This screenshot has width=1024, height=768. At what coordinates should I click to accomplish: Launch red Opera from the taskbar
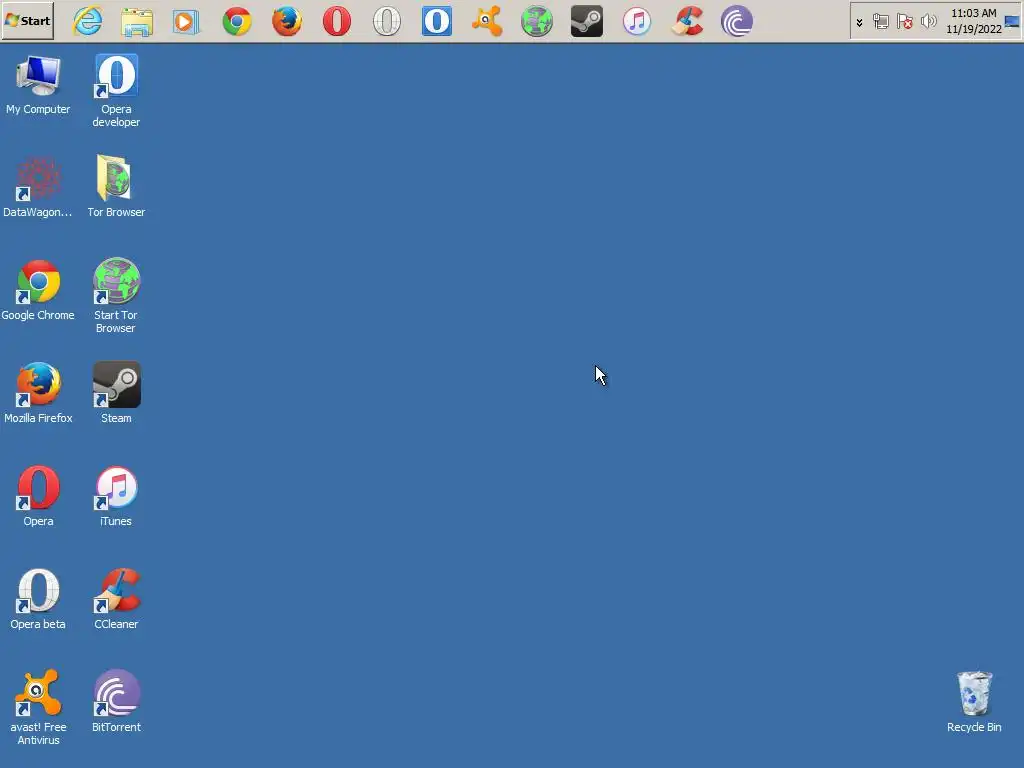tap(337, 22)
